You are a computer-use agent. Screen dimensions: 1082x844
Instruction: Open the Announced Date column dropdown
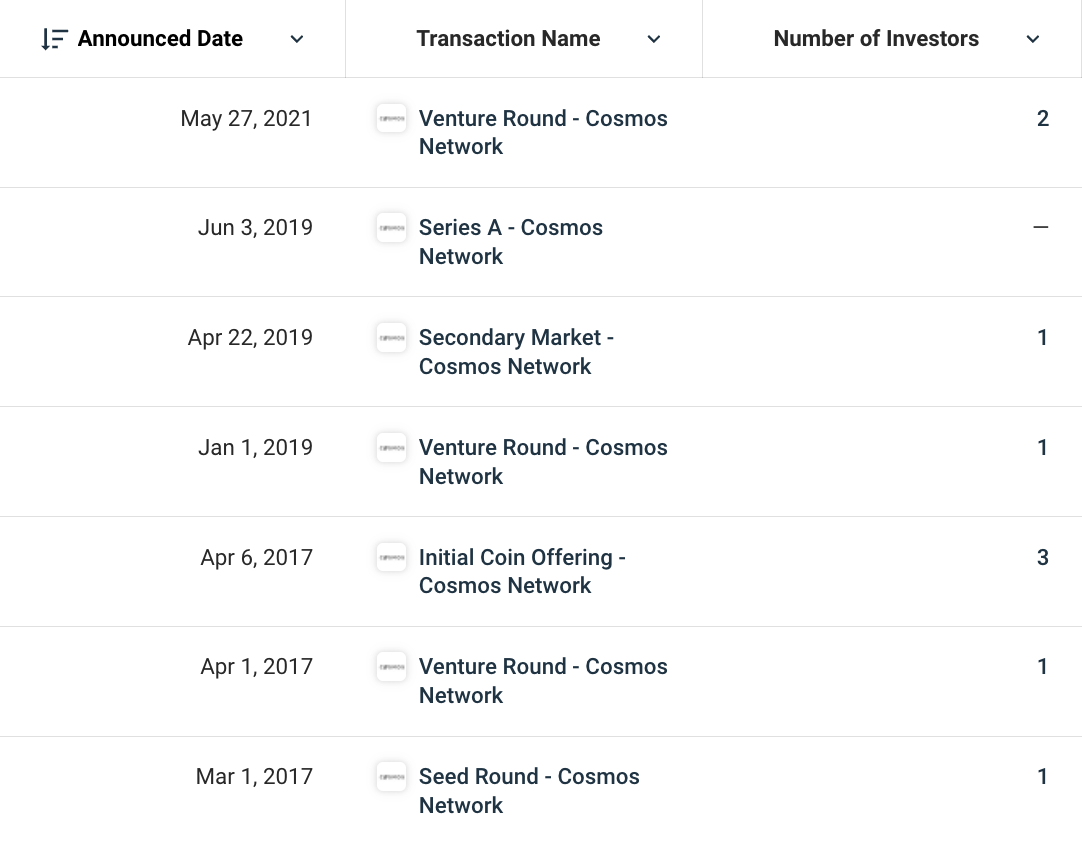click(x=297, y=39)
